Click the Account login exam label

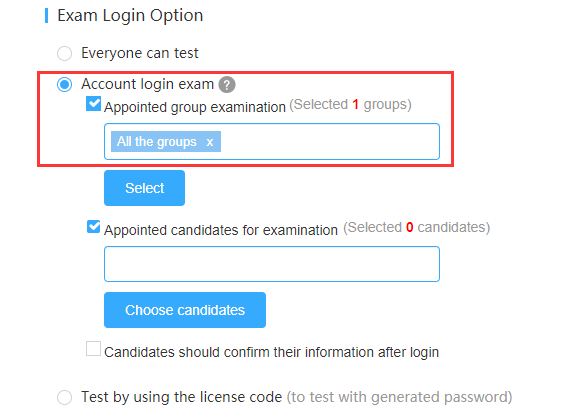(x=148, y=84)
